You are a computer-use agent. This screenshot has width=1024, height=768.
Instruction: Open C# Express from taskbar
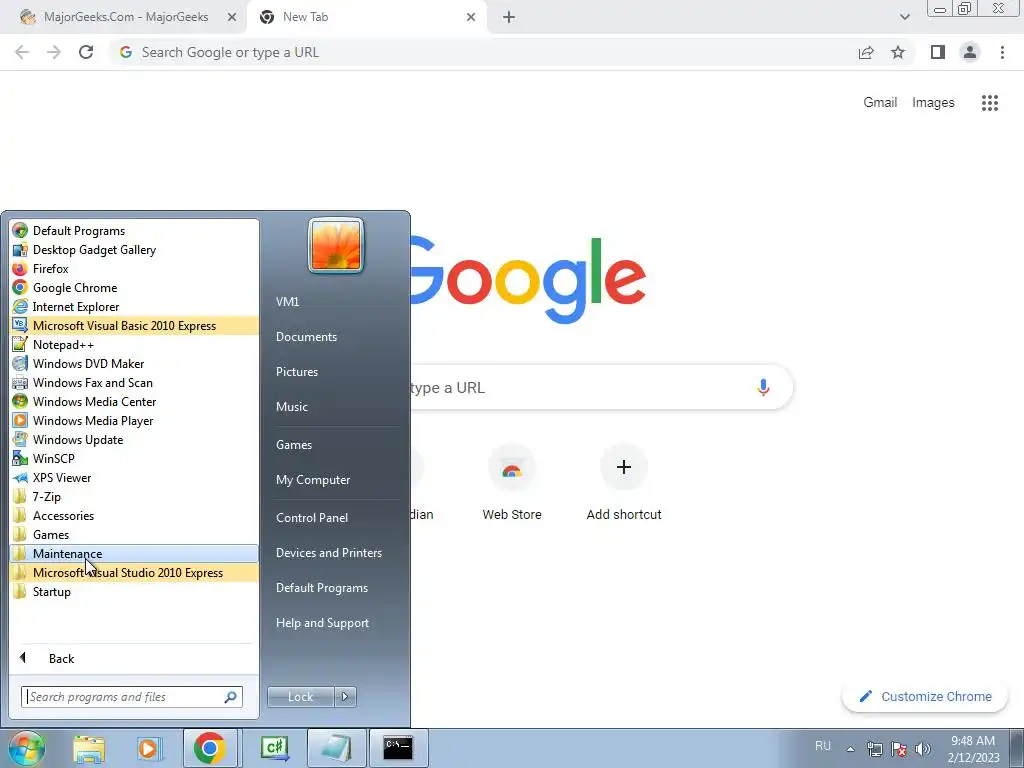pos(275,748)
